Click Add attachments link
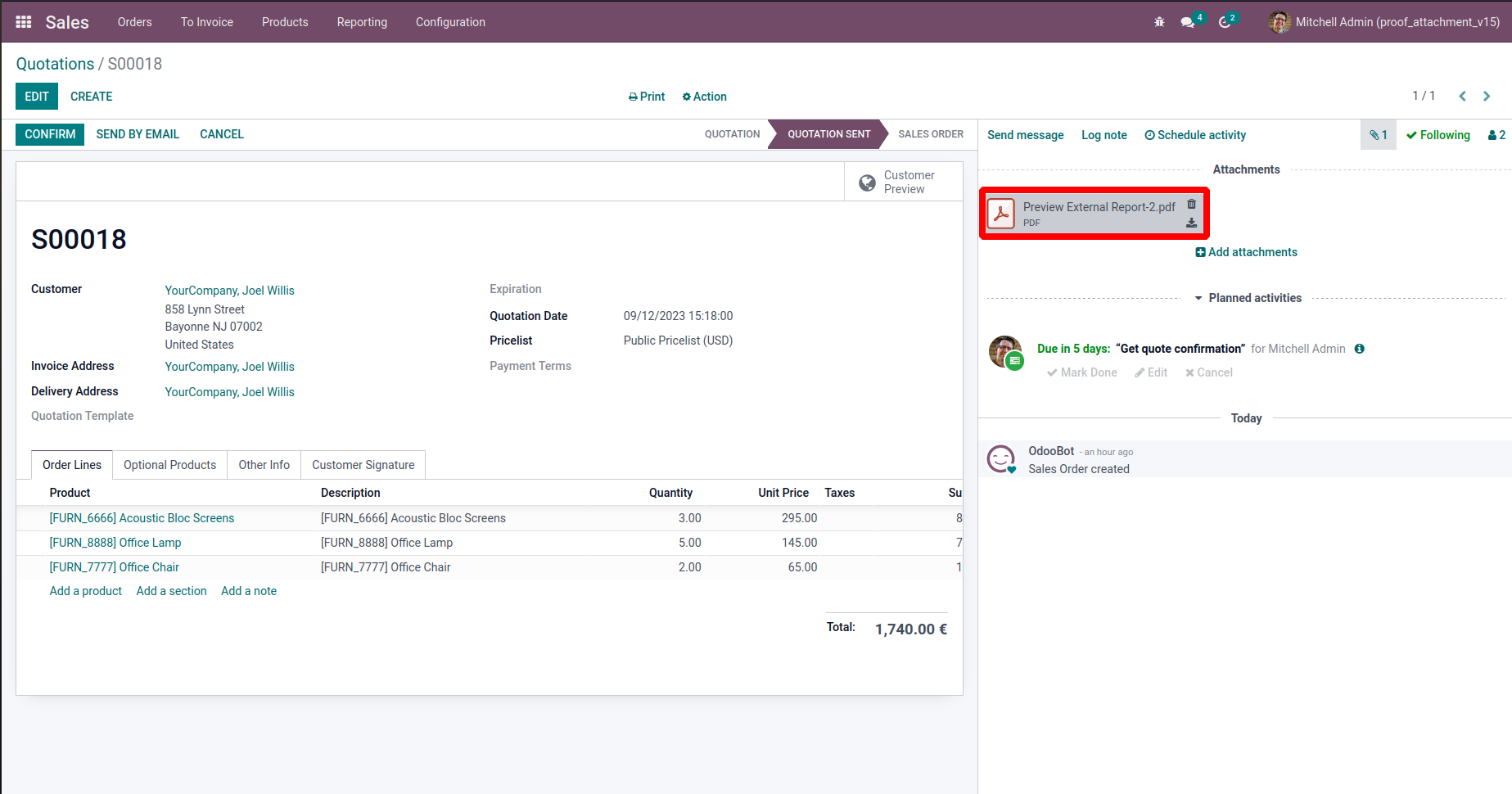This screenshot has height=794, width=1512. point(1247,252)
